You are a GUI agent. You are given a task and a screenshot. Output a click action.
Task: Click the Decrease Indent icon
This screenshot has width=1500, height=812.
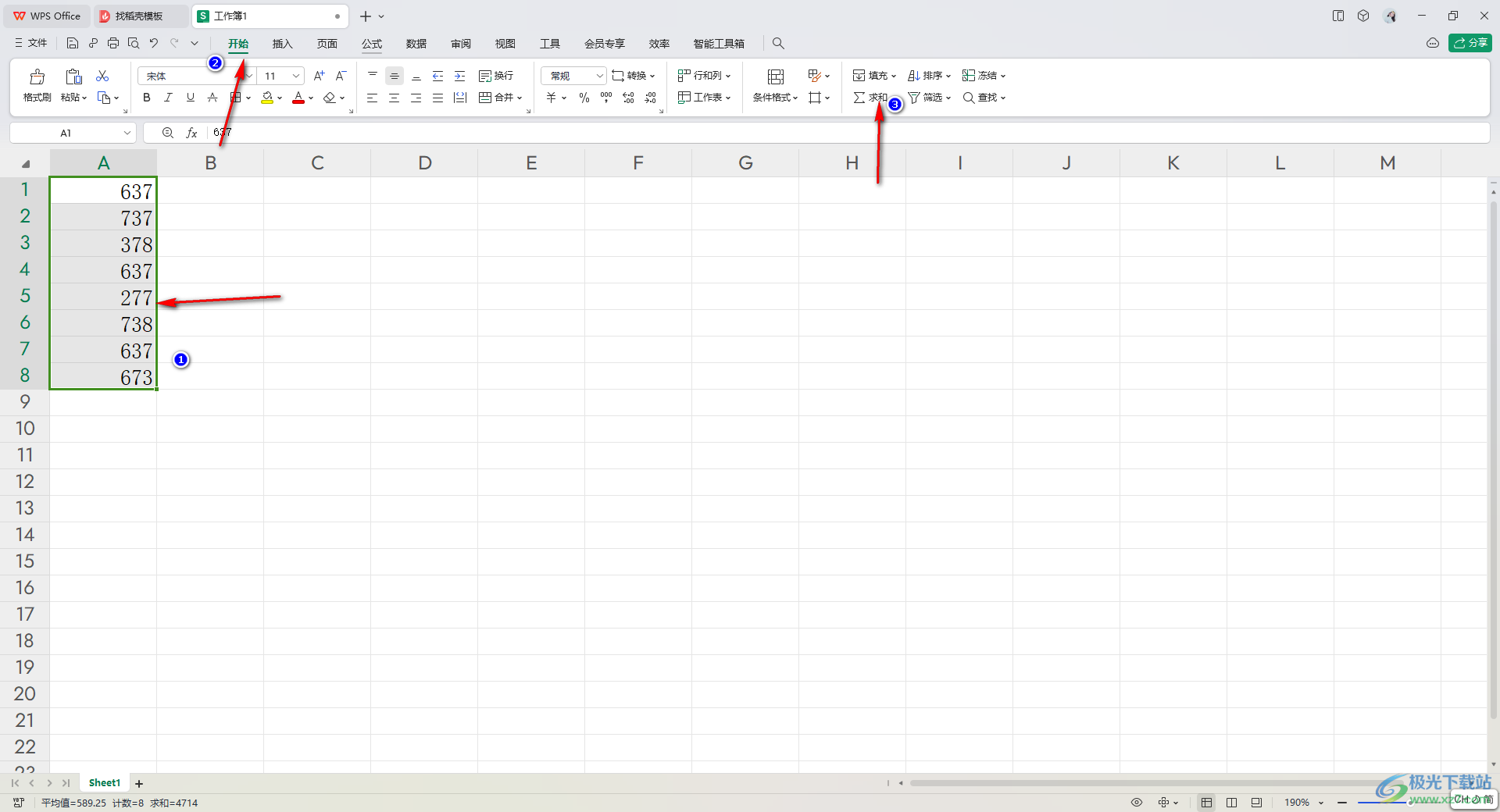pos(438,76)
